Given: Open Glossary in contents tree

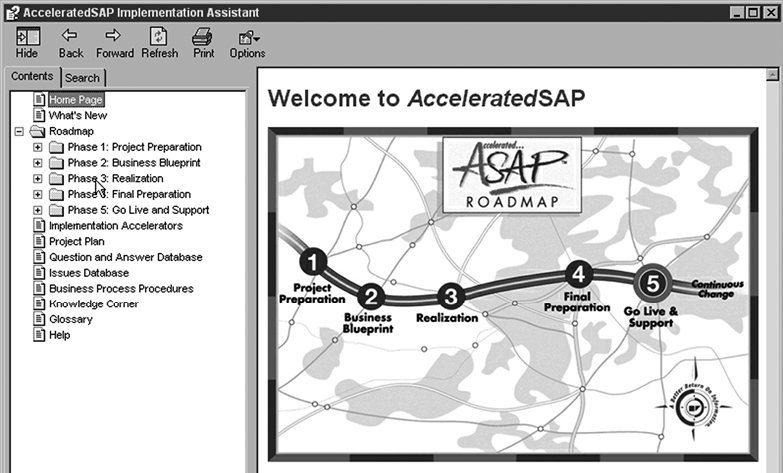Looking at the screenshot, I should coord(71,319).
